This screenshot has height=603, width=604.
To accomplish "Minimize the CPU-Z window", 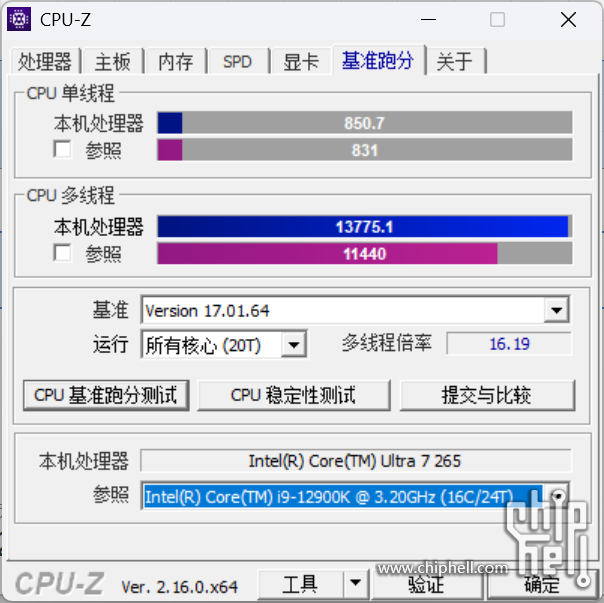I will pyautogui.click(x=428, y=19).
